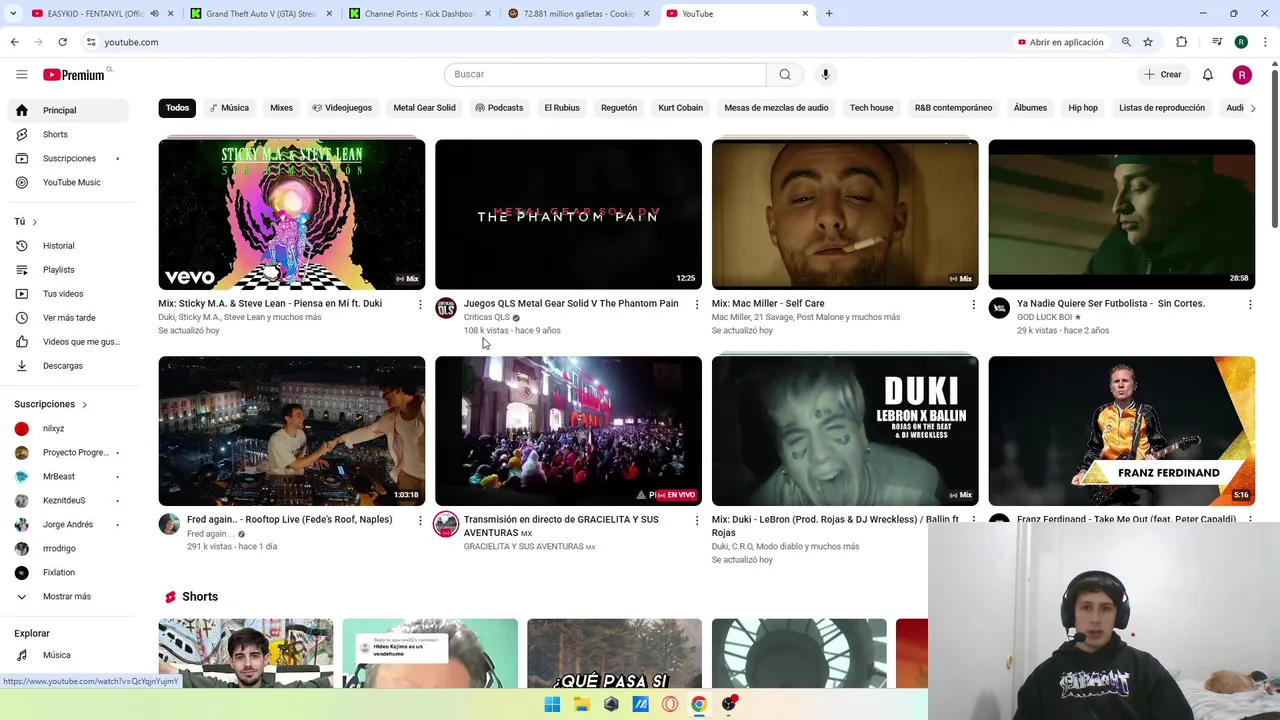
Task: Select the Kurt Cobain filter chip
Action: click(680, 108)
